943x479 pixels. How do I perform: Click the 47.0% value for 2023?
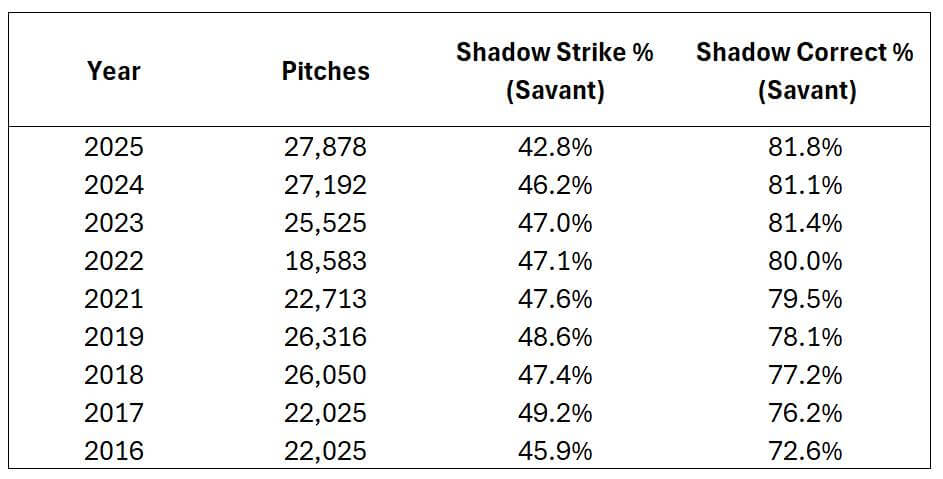tap(554, 223)
